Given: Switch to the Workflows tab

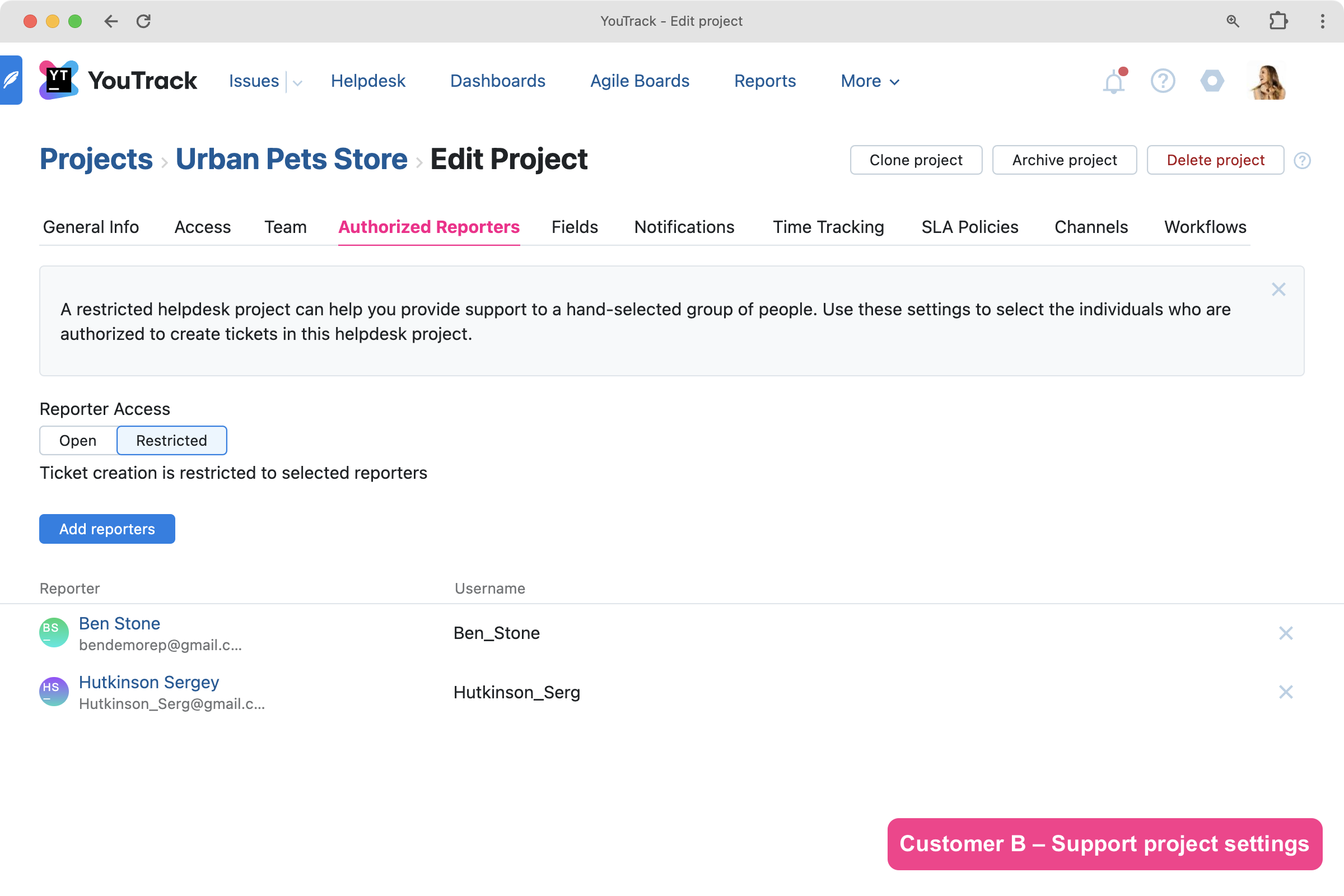Looking at the screenshot, I should point(1205,227).
